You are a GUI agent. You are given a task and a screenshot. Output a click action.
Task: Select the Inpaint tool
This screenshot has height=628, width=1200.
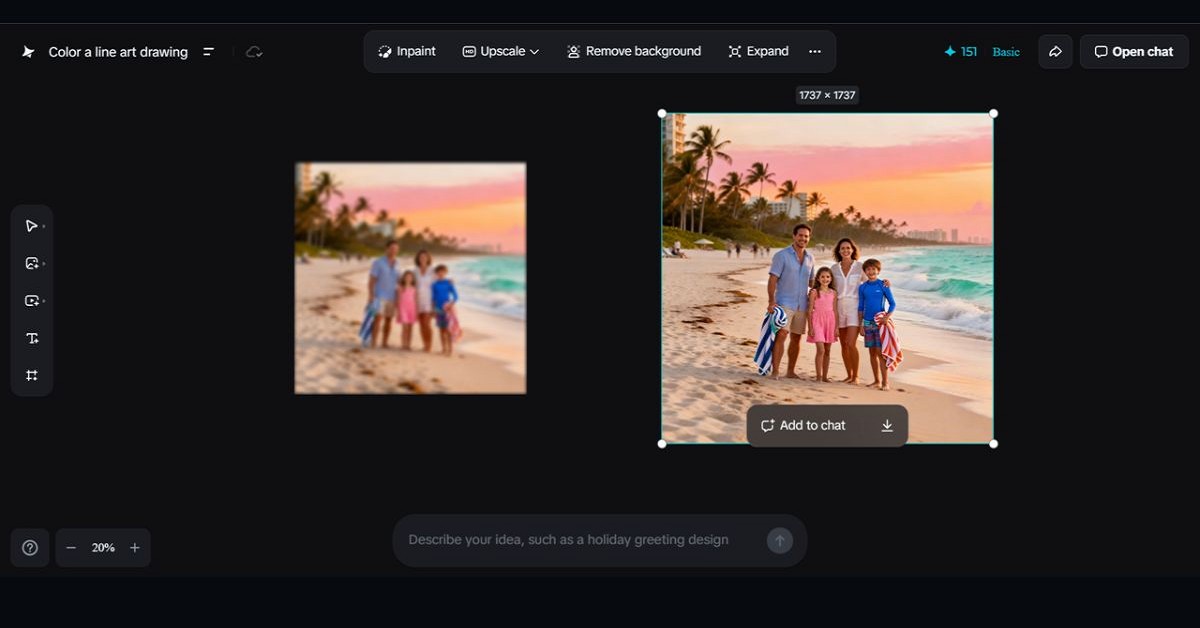406,51
